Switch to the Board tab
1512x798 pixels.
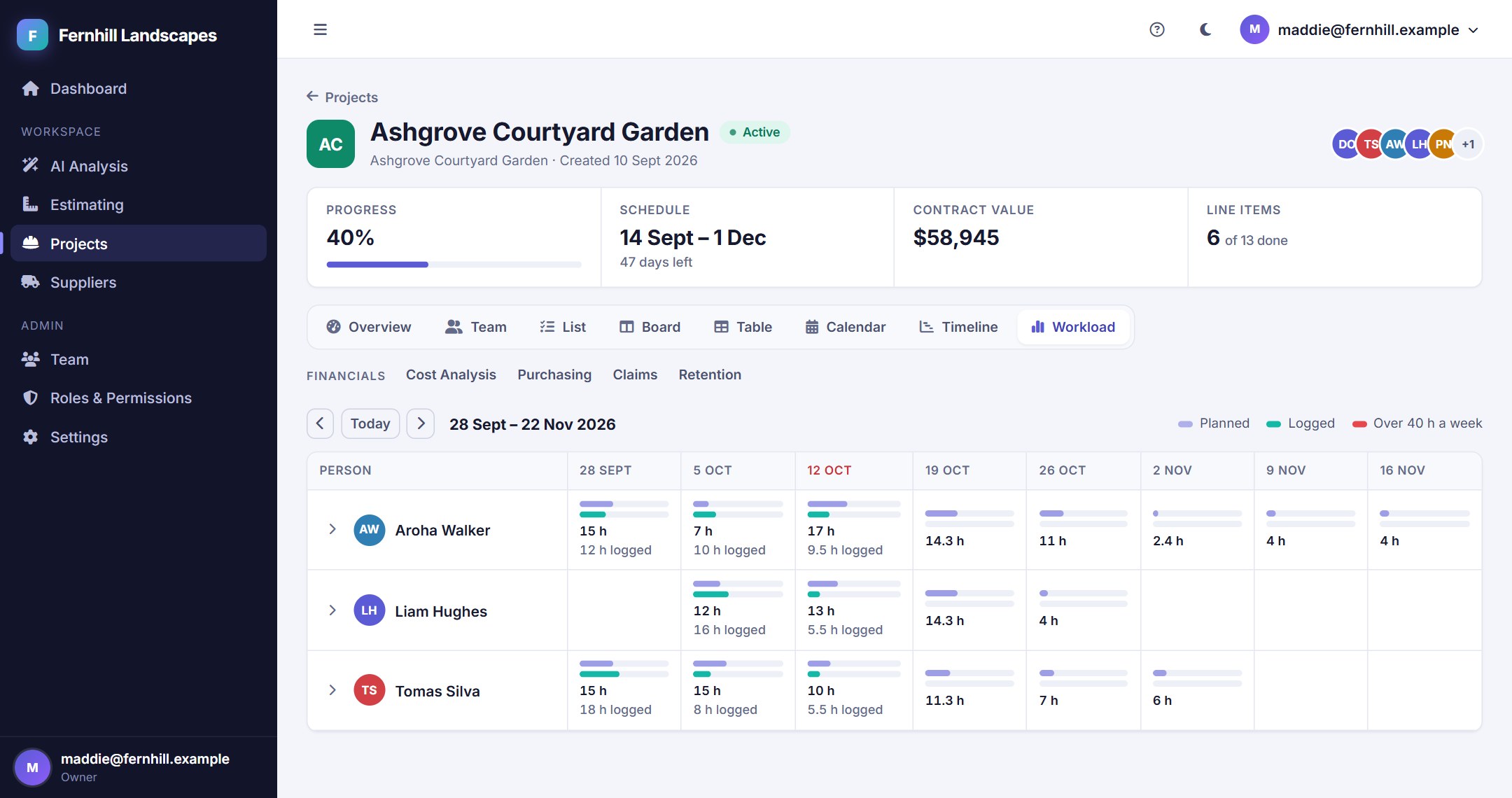click(650, 327)
